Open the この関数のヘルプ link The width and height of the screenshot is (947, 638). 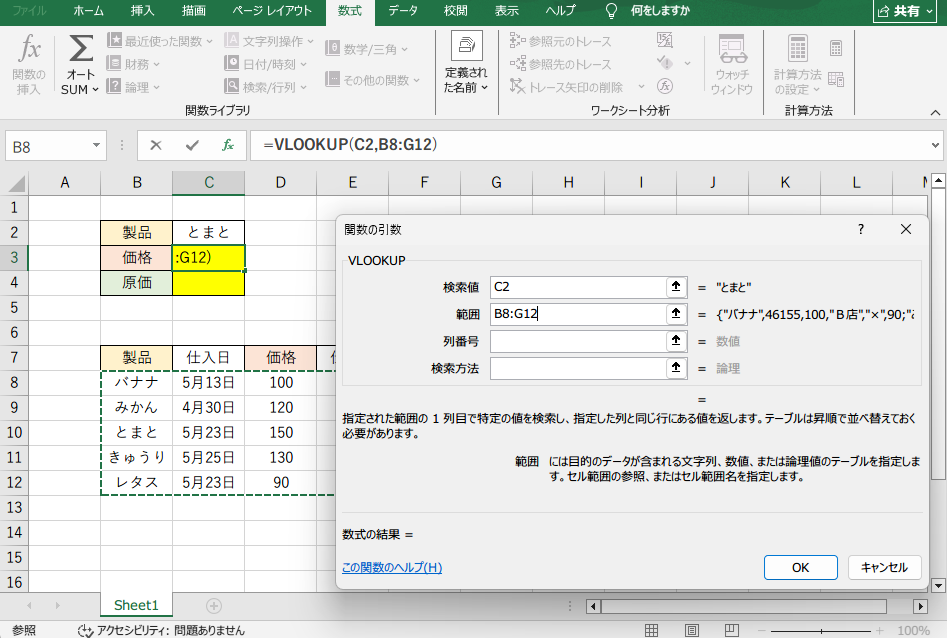(x=392, y=567)
